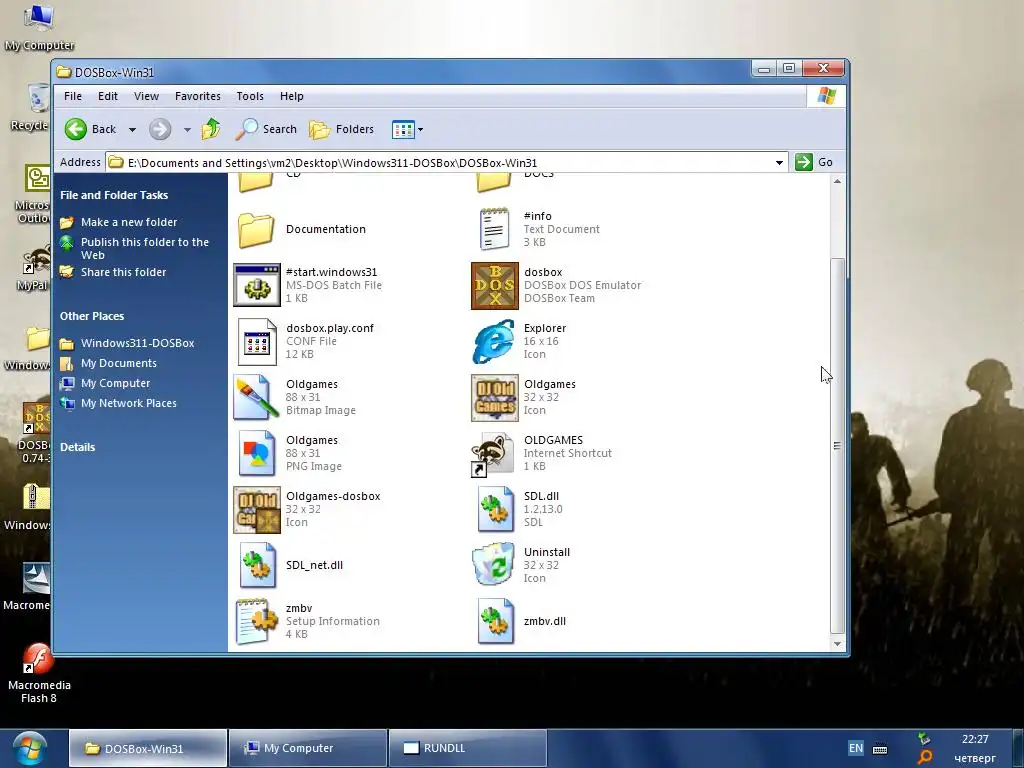Switch to My Computer taskbar button
Image resolution: width=1024 pixels, height=768 pixels.
[x=308, y=748]
